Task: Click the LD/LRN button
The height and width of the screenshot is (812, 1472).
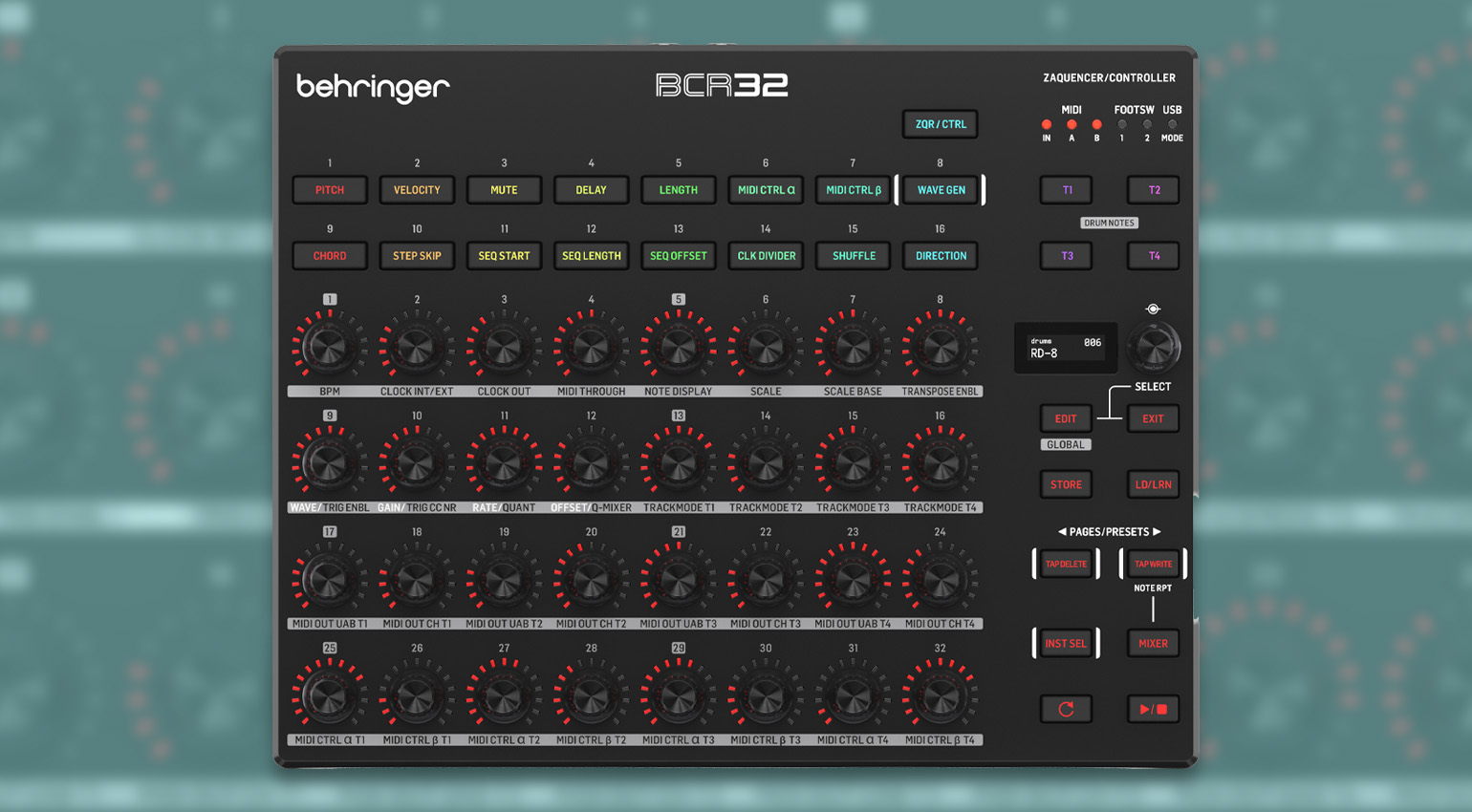Action: pos(1153,484)
